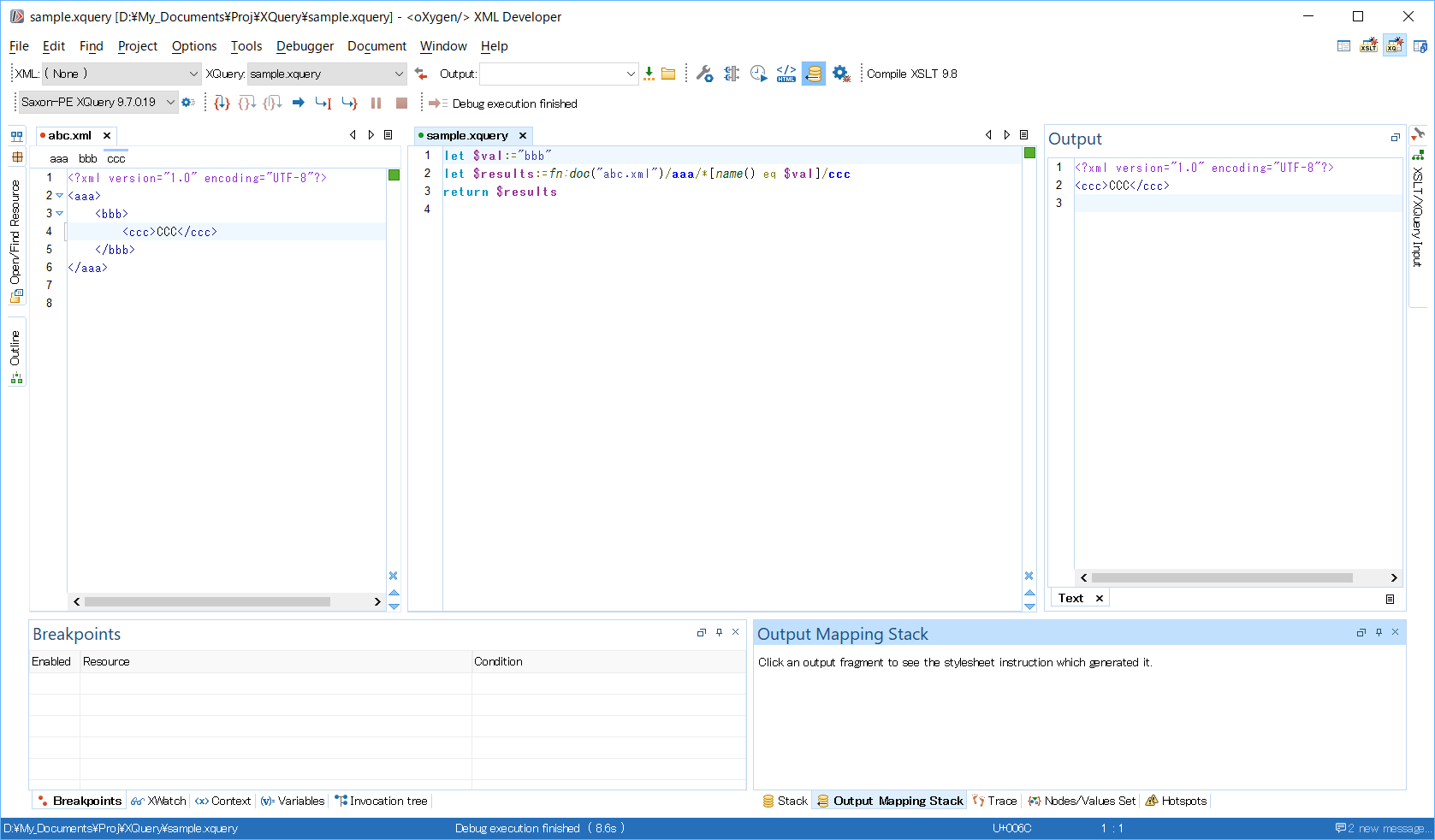Screen dimensions: 1435x840
Task: Open the Output file combo box
Action: (x=559, y=74)
